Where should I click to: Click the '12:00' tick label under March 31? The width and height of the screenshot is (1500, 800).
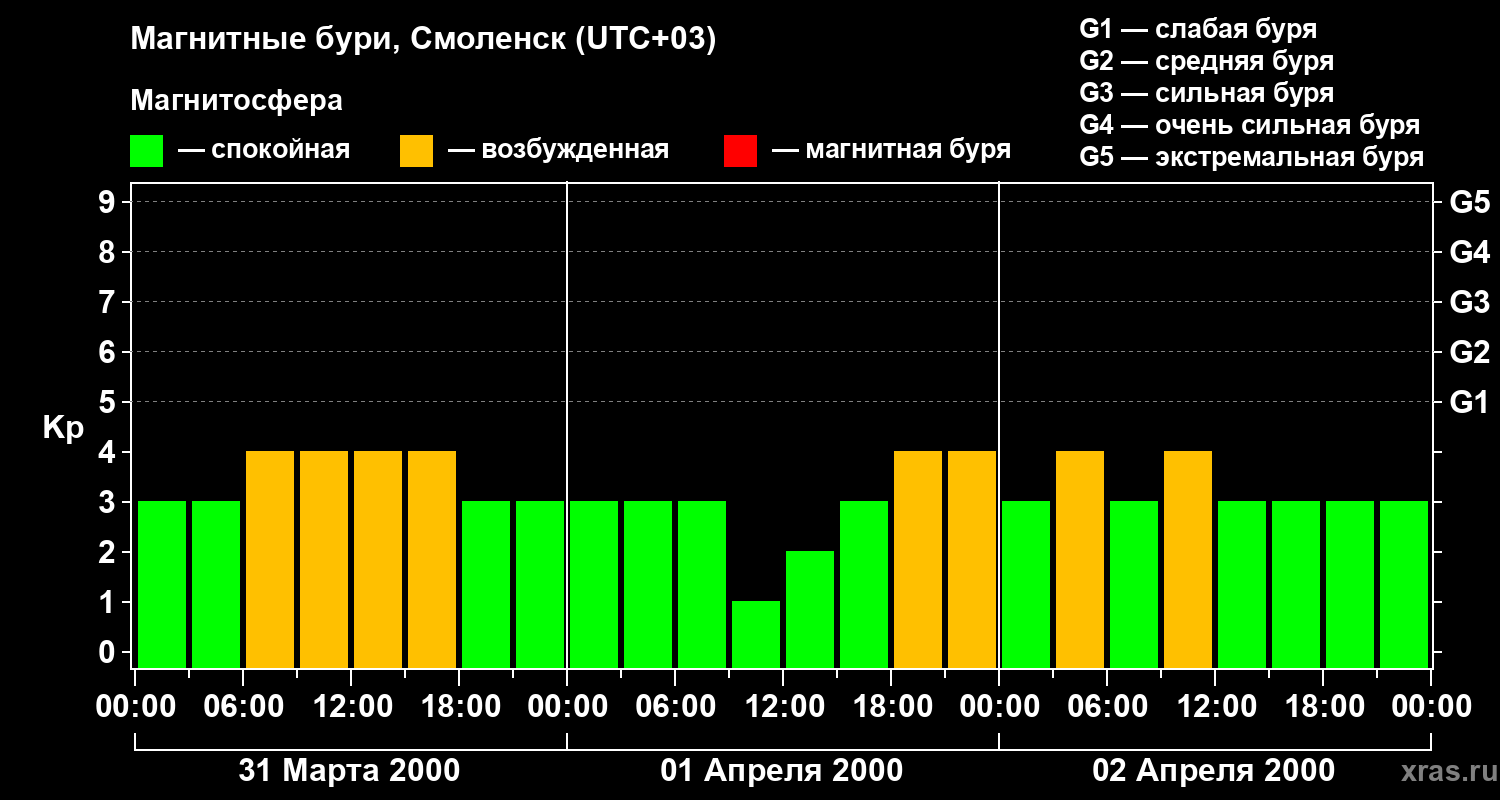(351, 706)
